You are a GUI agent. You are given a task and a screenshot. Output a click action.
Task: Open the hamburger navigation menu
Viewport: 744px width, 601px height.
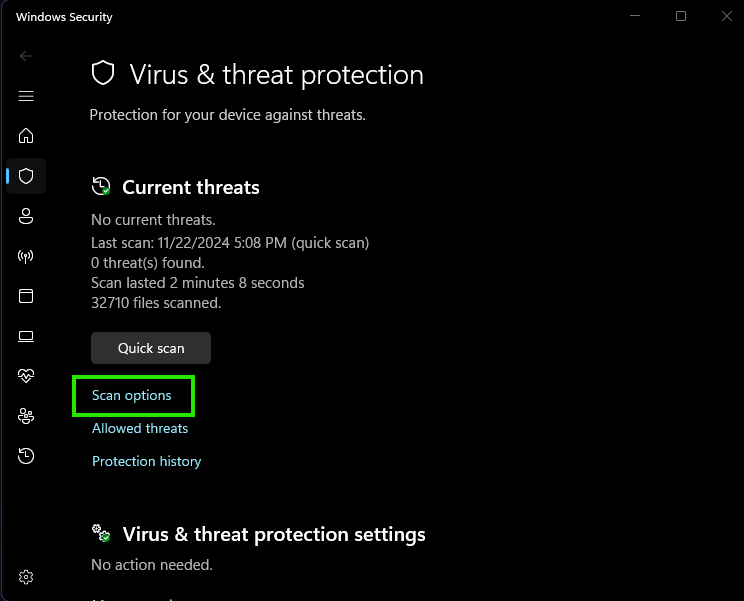pyautogui.click(x=26, y=96)
